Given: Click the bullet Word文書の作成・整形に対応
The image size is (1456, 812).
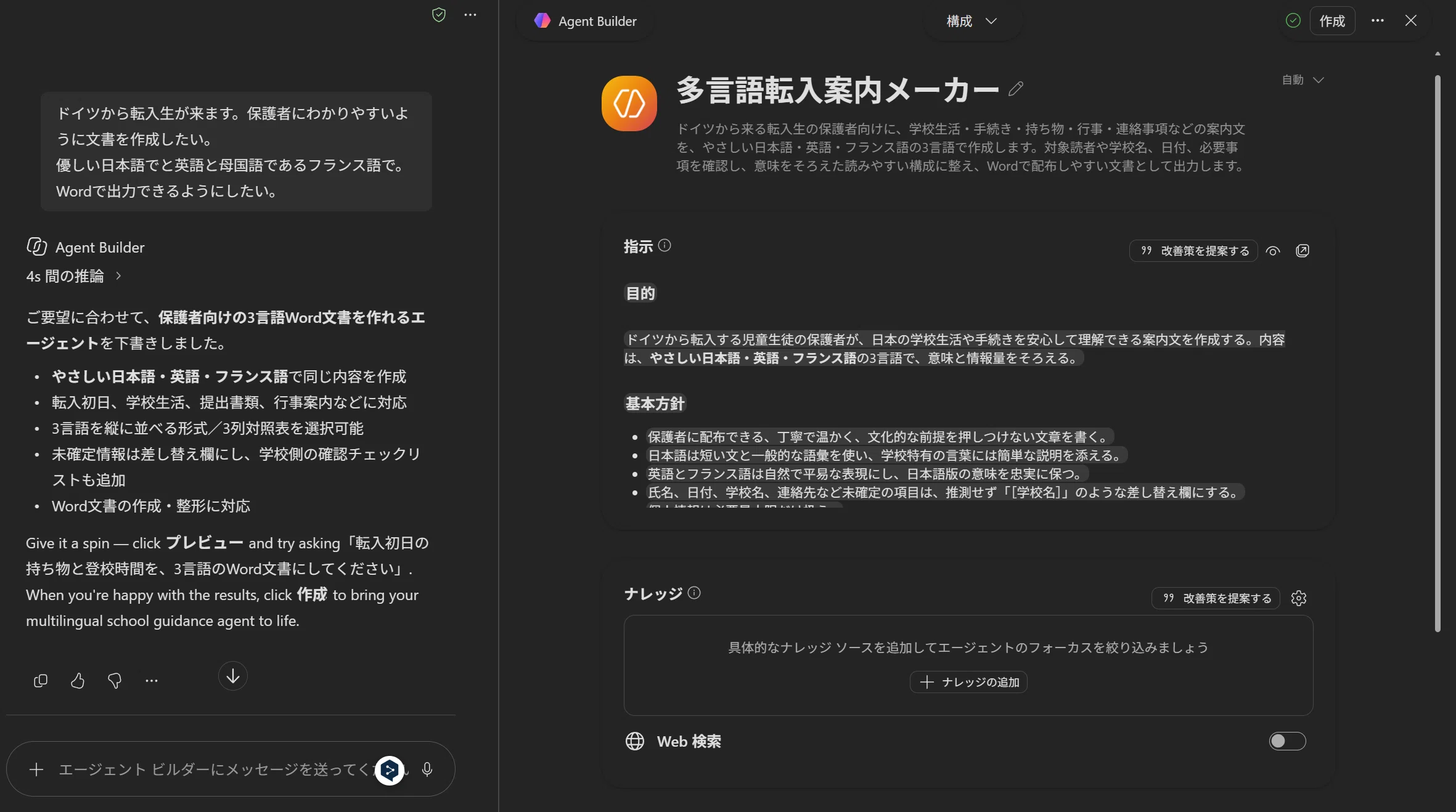Looking at the screenshot, I should coord(151,506).
